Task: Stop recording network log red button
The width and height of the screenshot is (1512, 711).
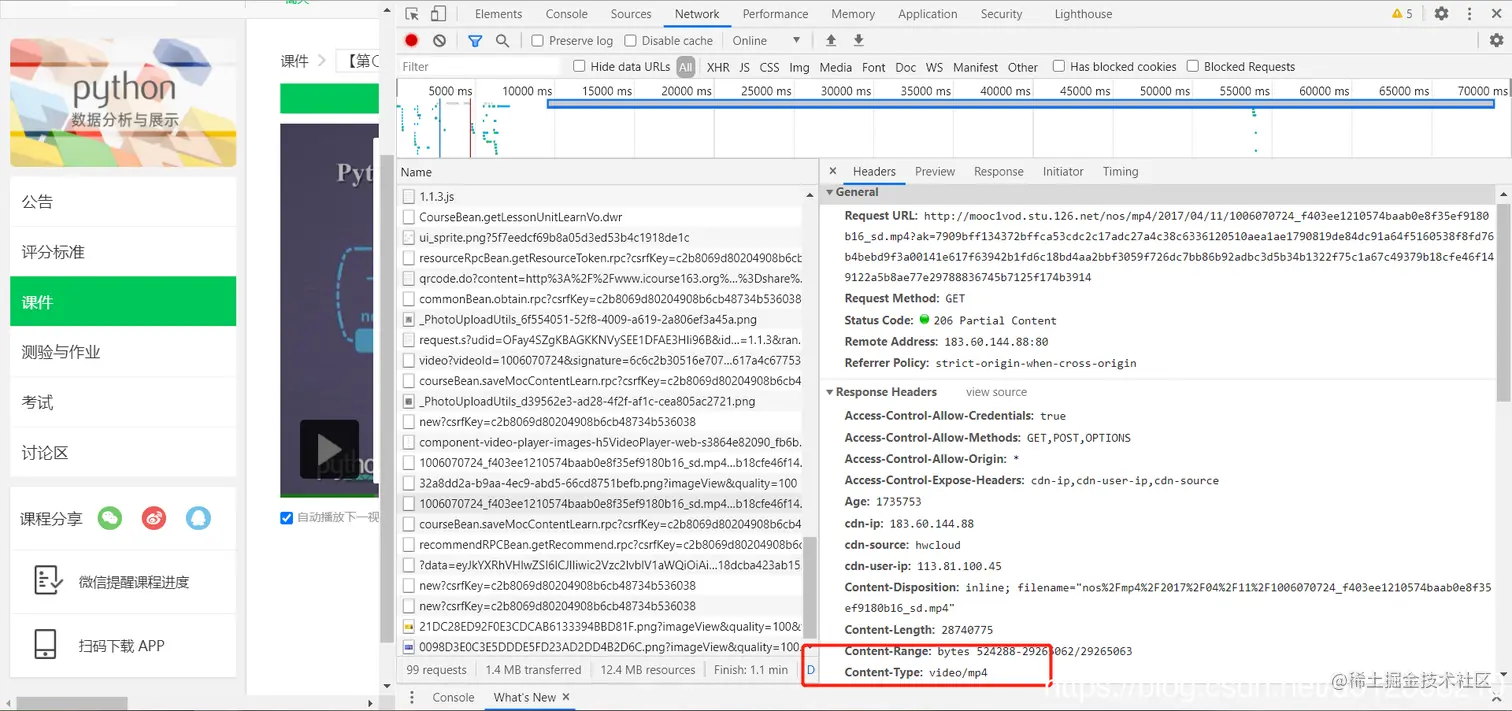Action: coord(412,40)
